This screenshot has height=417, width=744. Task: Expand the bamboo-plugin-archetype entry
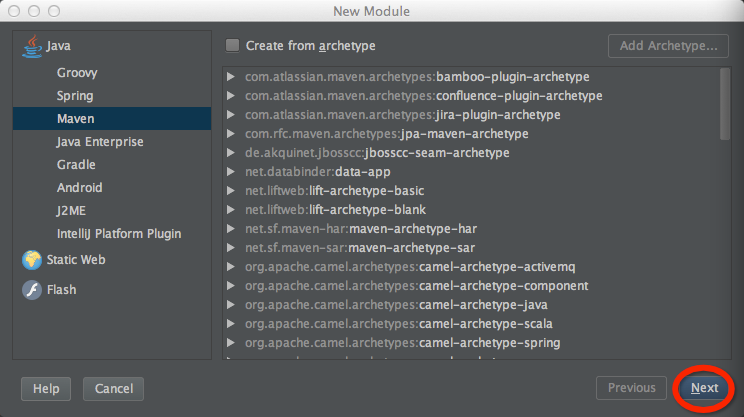pyautogui.click(x=231, y=77)
